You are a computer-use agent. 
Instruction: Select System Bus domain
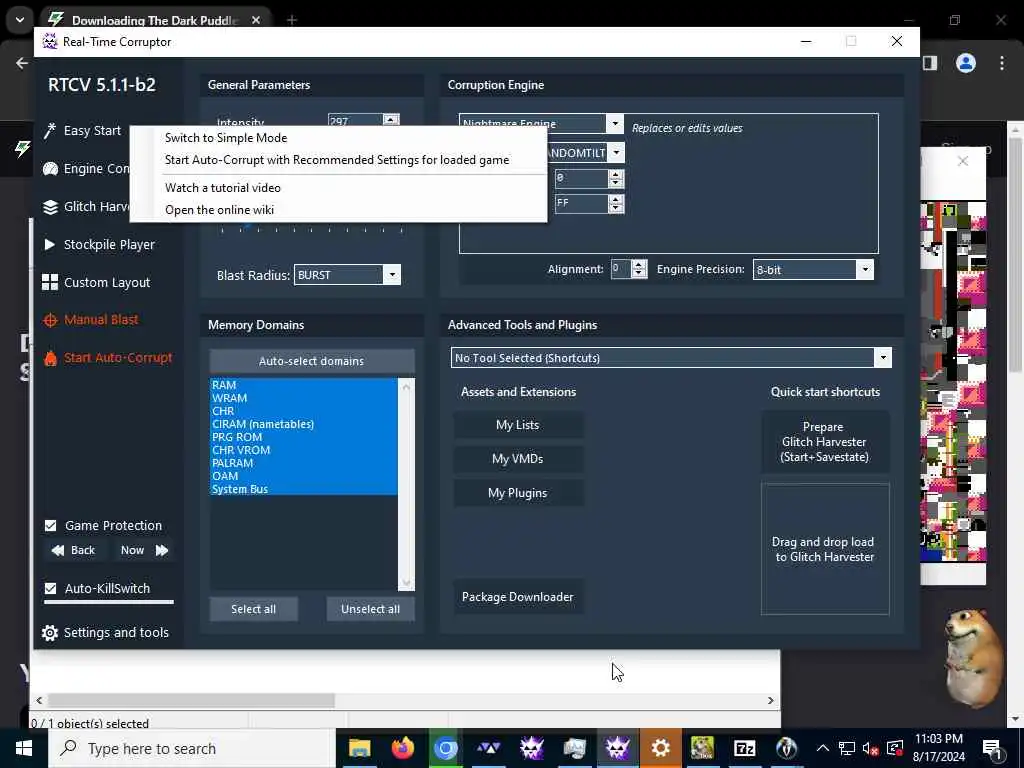(303, 489)
